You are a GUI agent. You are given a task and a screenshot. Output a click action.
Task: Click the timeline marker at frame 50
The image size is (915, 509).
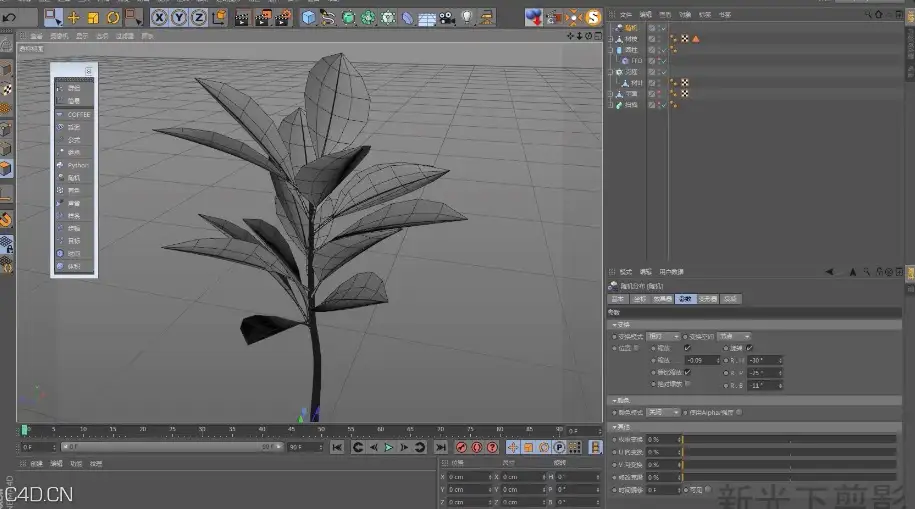pos(321,430)
